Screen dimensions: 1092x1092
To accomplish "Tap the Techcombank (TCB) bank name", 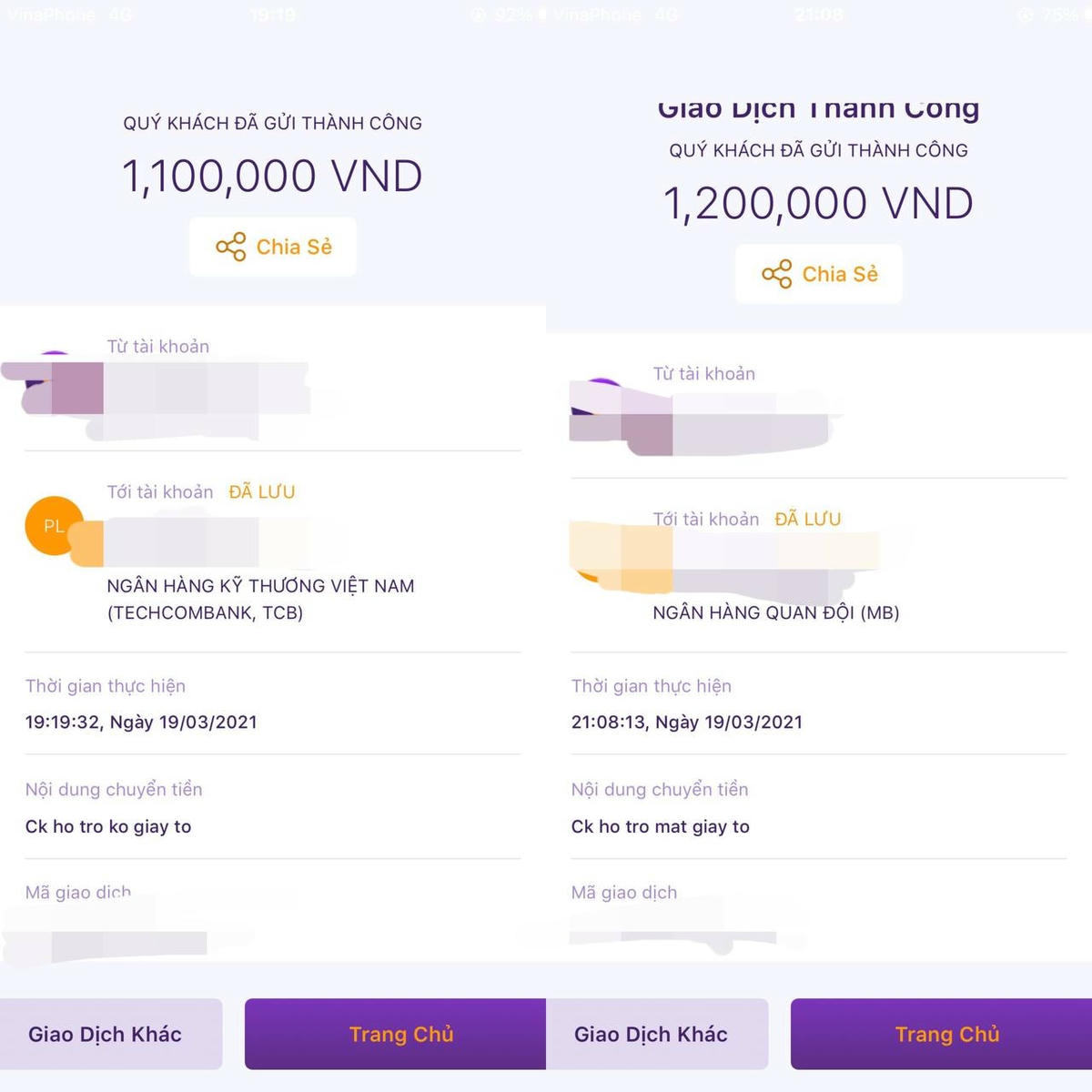I will pos(260,599).
